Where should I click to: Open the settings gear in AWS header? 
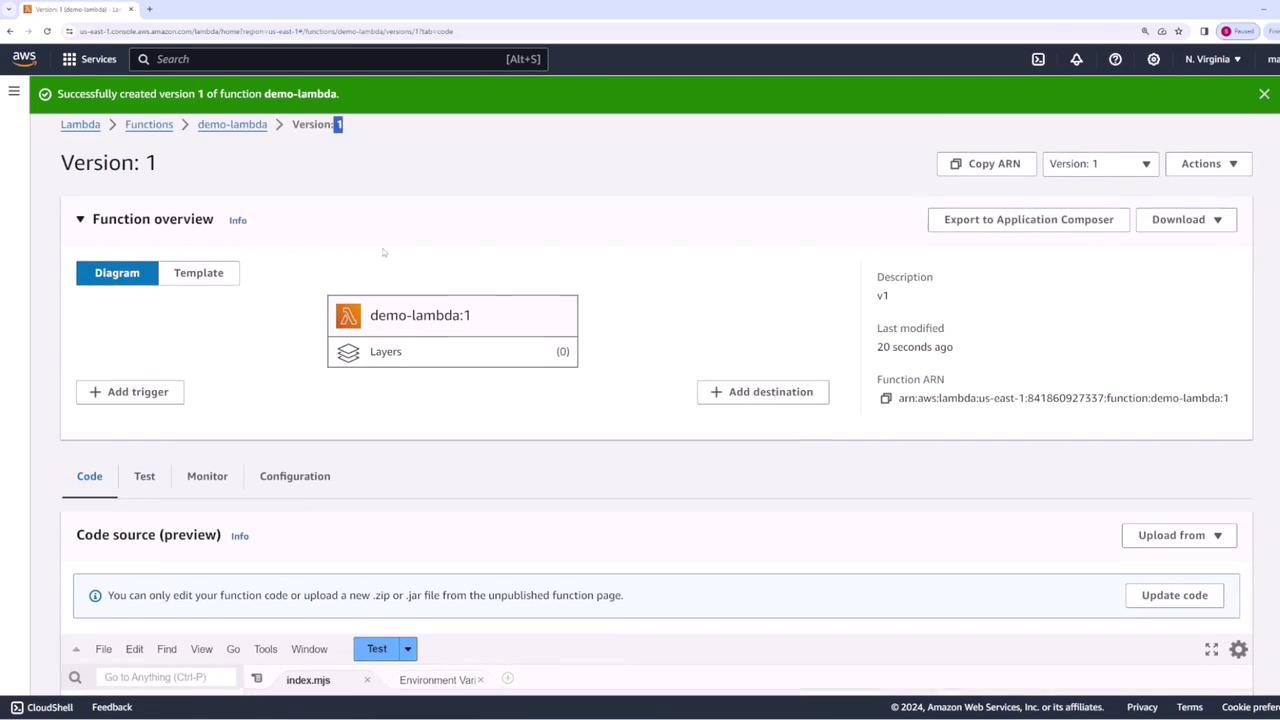coord(1153,59)
